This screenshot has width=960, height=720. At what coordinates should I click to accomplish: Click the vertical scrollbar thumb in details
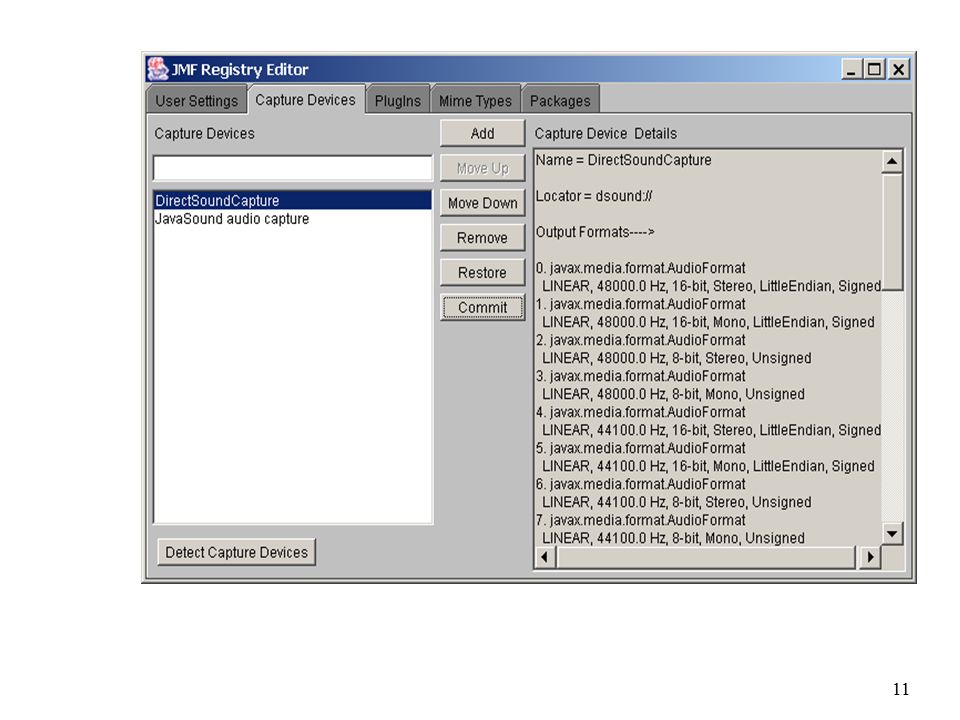tap(892, 232)
